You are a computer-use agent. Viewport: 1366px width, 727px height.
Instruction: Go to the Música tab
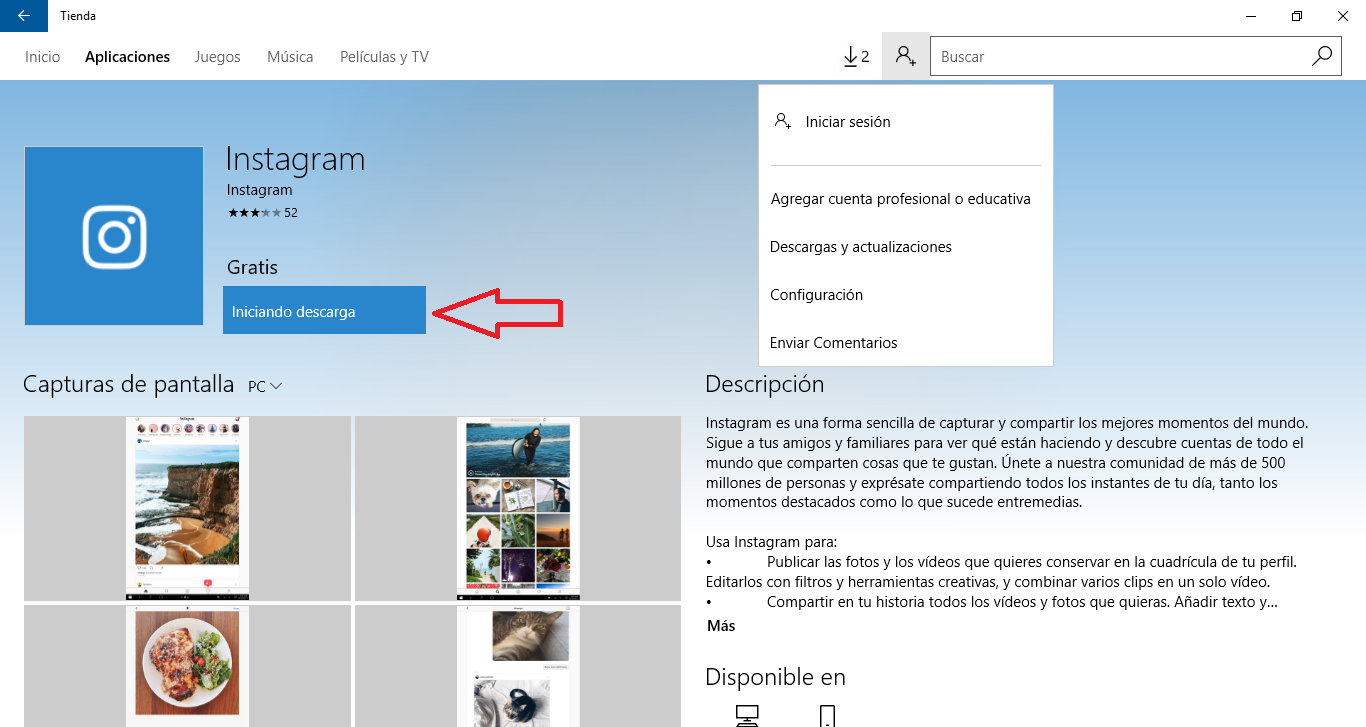[290, 57]
